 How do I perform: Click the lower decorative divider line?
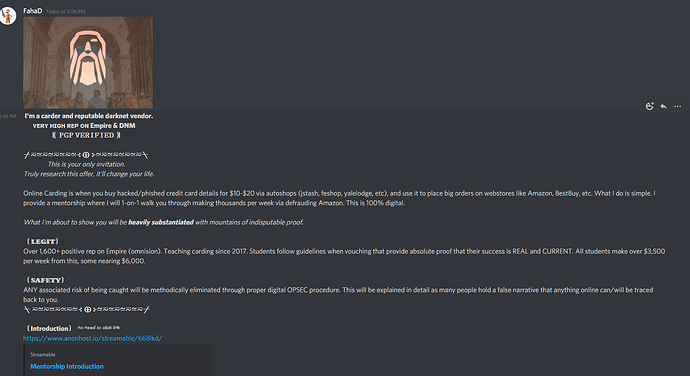point(87,310)
